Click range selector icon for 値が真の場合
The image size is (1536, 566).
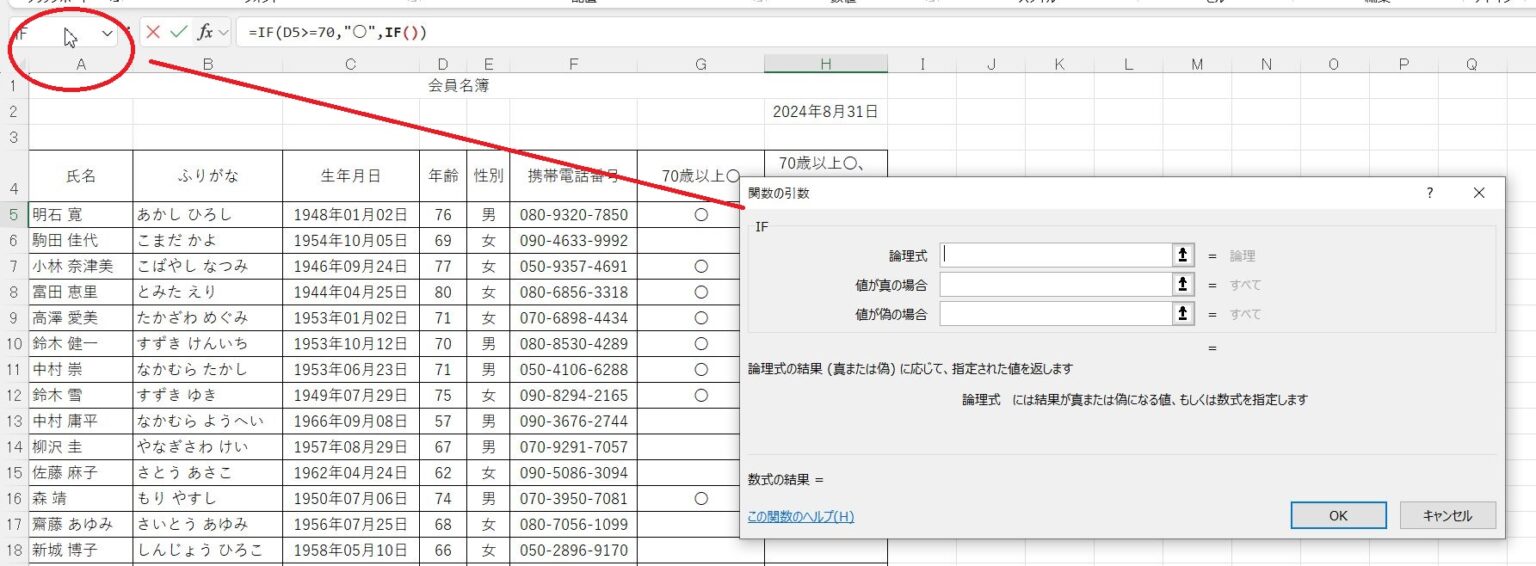pos(1183,285)
